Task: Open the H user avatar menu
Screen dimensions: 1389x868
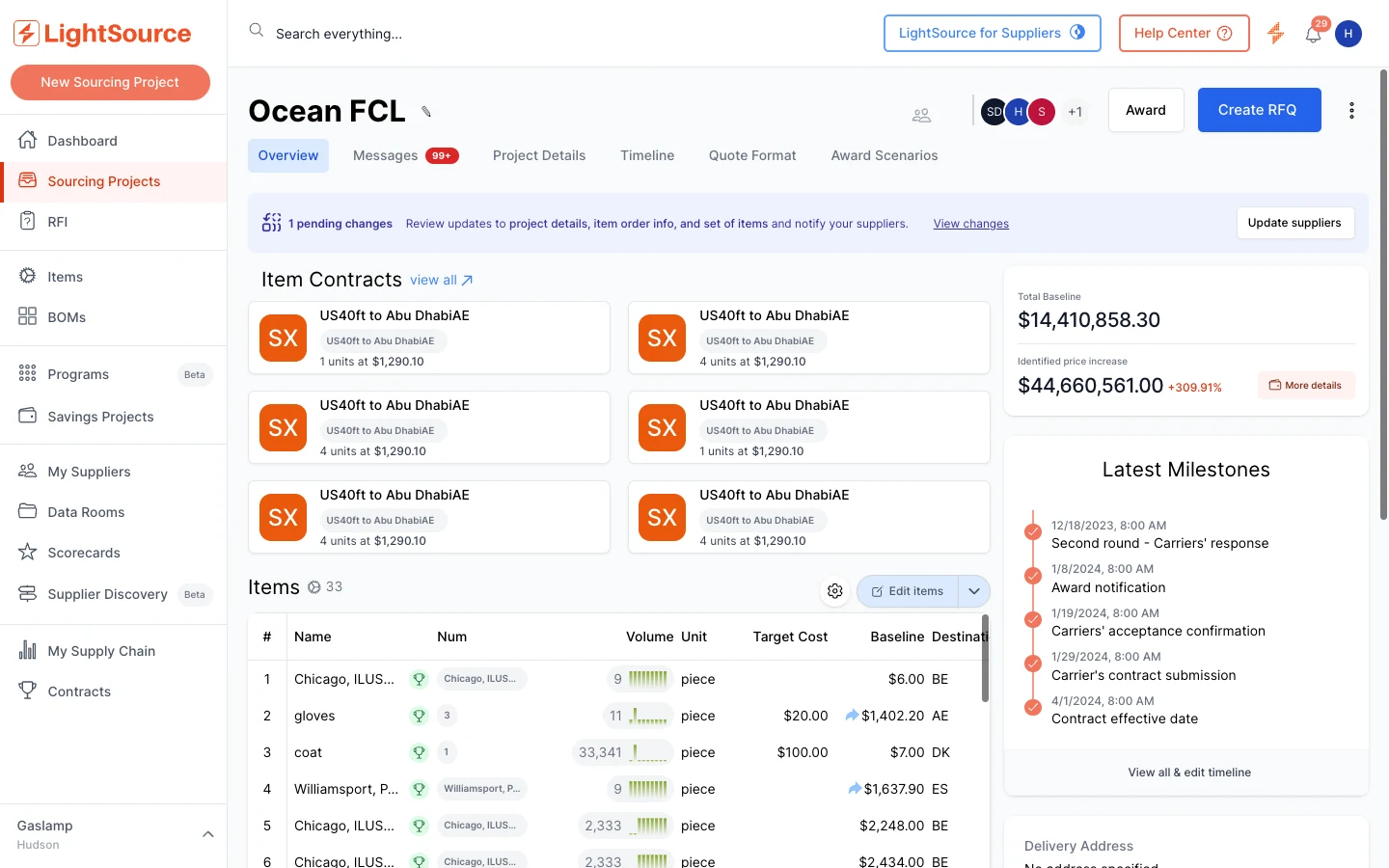Action: [1348, 34]
